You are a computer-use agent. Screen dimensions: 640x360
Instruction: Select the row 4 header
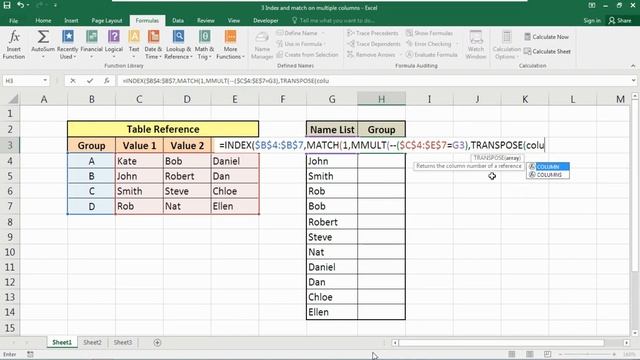pyautogui.click(x=10, y=161)
